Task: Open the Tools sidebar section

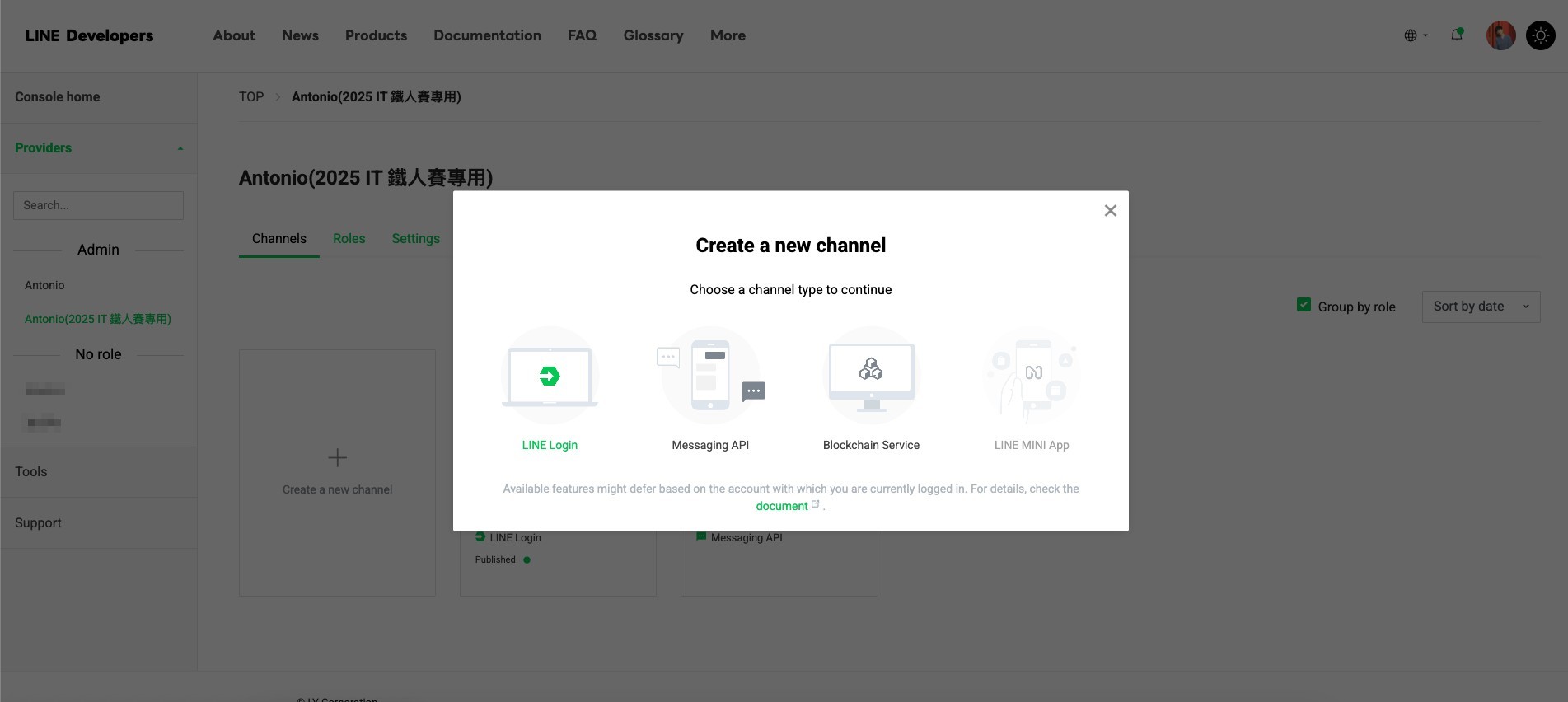Action: (x=31, y=472)
